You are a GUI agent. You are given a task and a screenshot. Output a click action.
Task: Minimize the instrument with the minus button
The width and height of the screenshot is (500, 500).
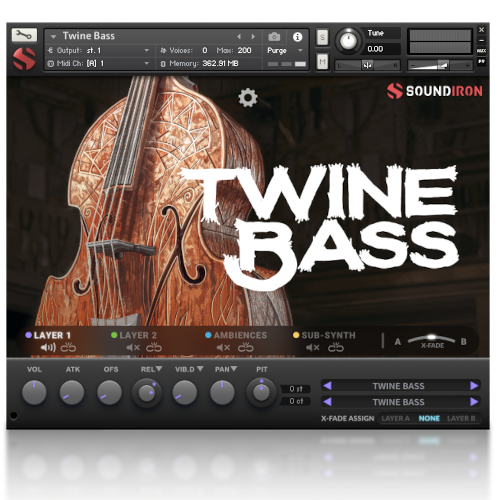[481, 40]
